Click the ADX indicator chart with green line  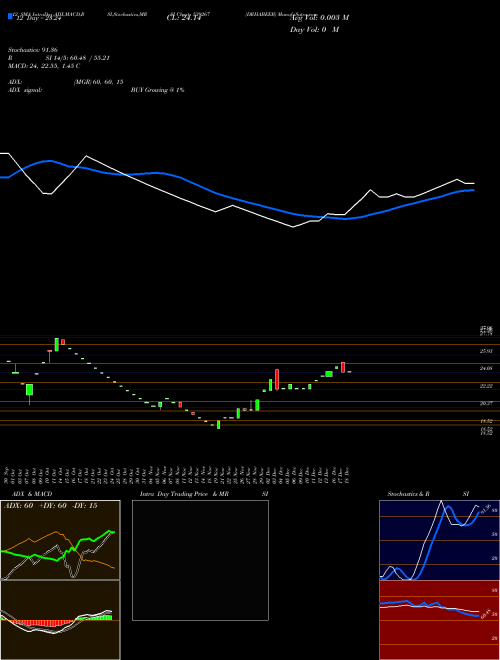60,540
